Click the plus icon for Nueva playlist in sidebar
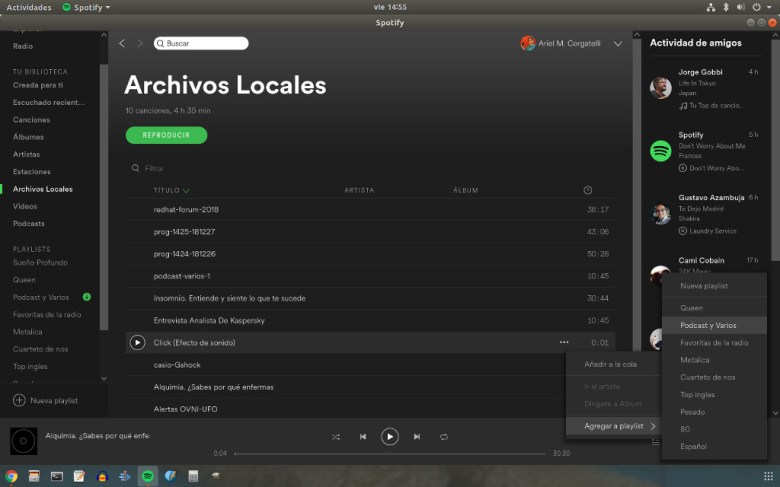Image resolution: width=780 pixels, height=487 pixels. pyautogui.click(x=19, y=400)
